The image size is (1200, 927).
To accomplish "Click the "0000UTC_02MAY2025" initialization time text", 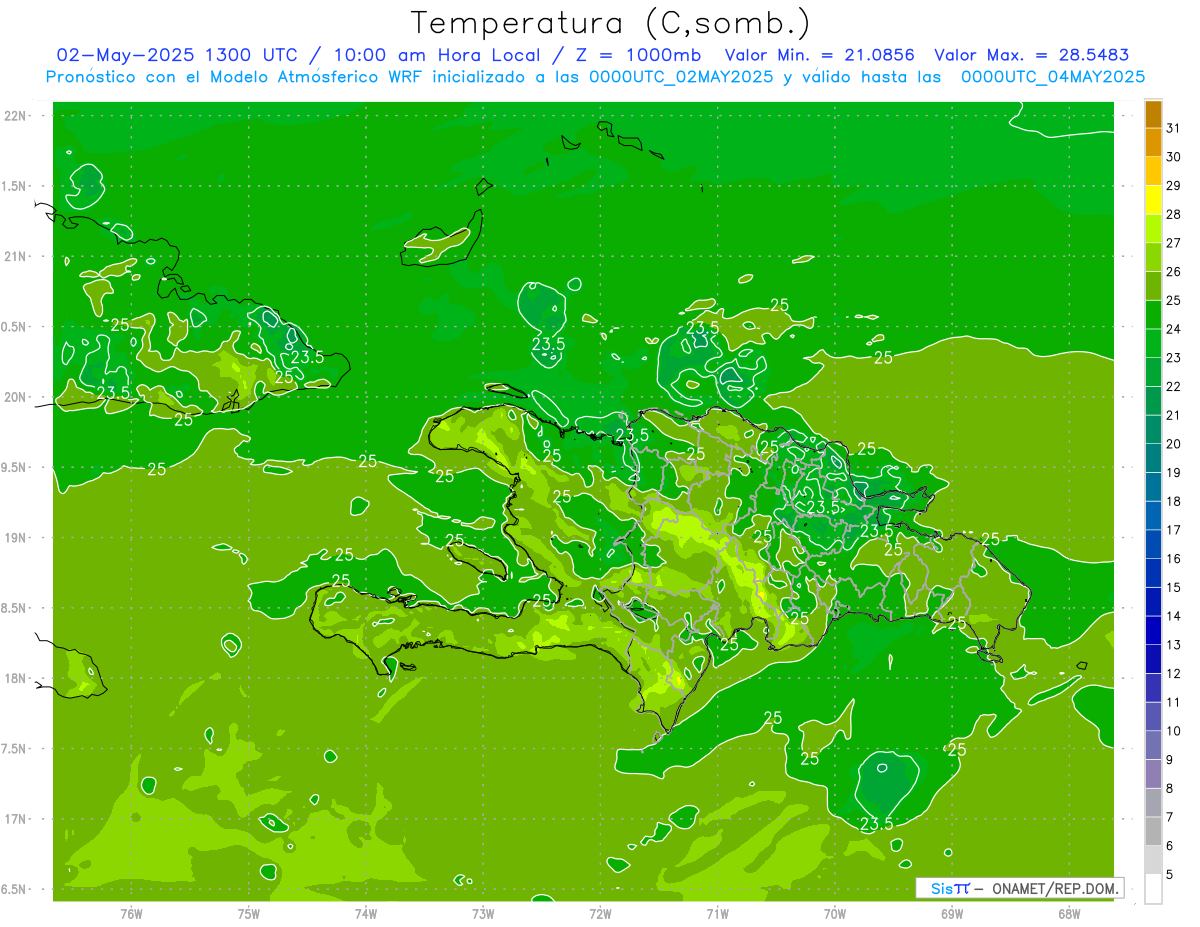I will (x=681, y=76).
